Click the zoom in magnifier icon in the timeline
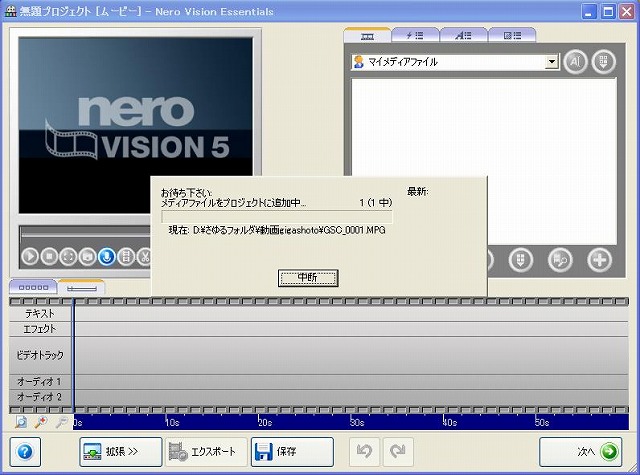This screenshot has height=475, width=640. pyautogui.click(x=40, y=422)
